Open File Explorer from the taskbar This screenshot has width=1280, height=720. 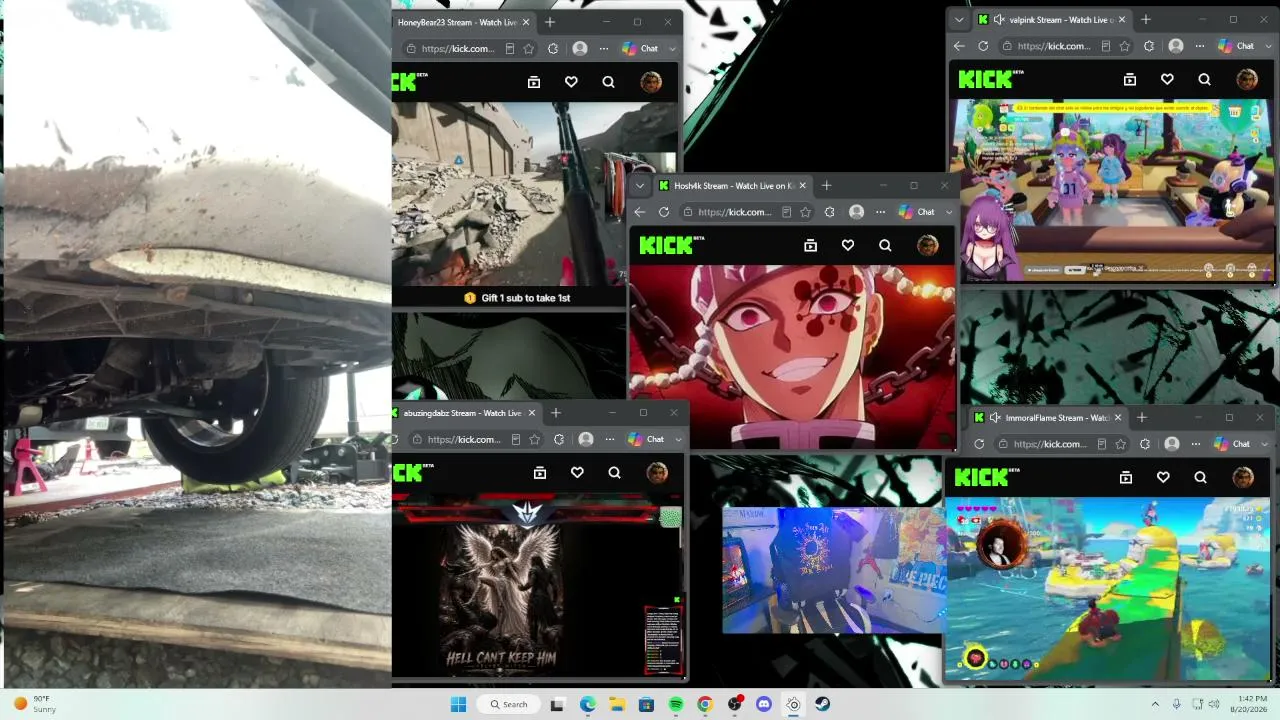[x=617, y=704]
